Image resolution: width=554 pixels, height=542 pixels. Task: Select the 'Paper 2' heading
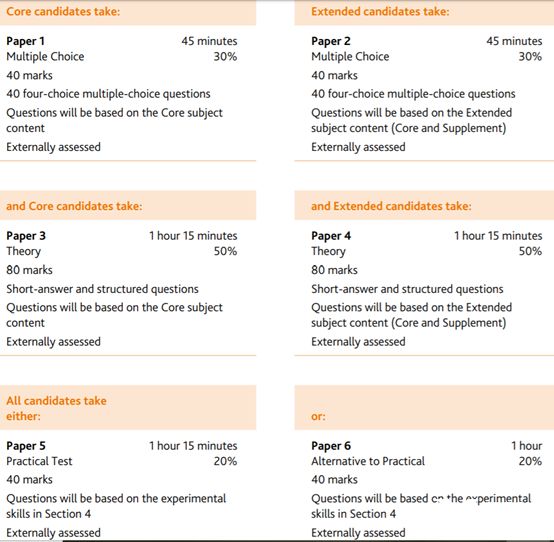tap(331, 41)
